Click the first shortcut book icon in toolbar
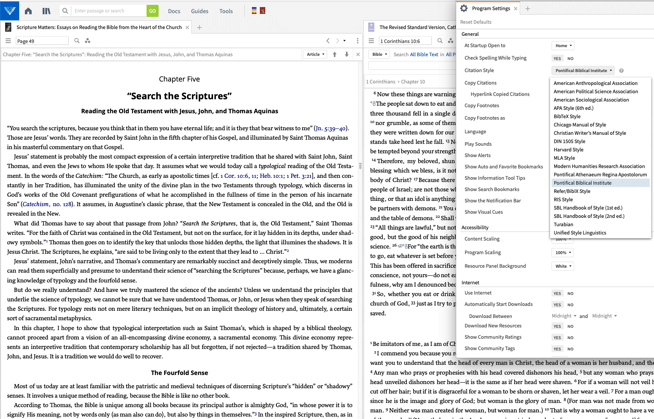This screenshot has width=654, height=419. tap(254, 11)
